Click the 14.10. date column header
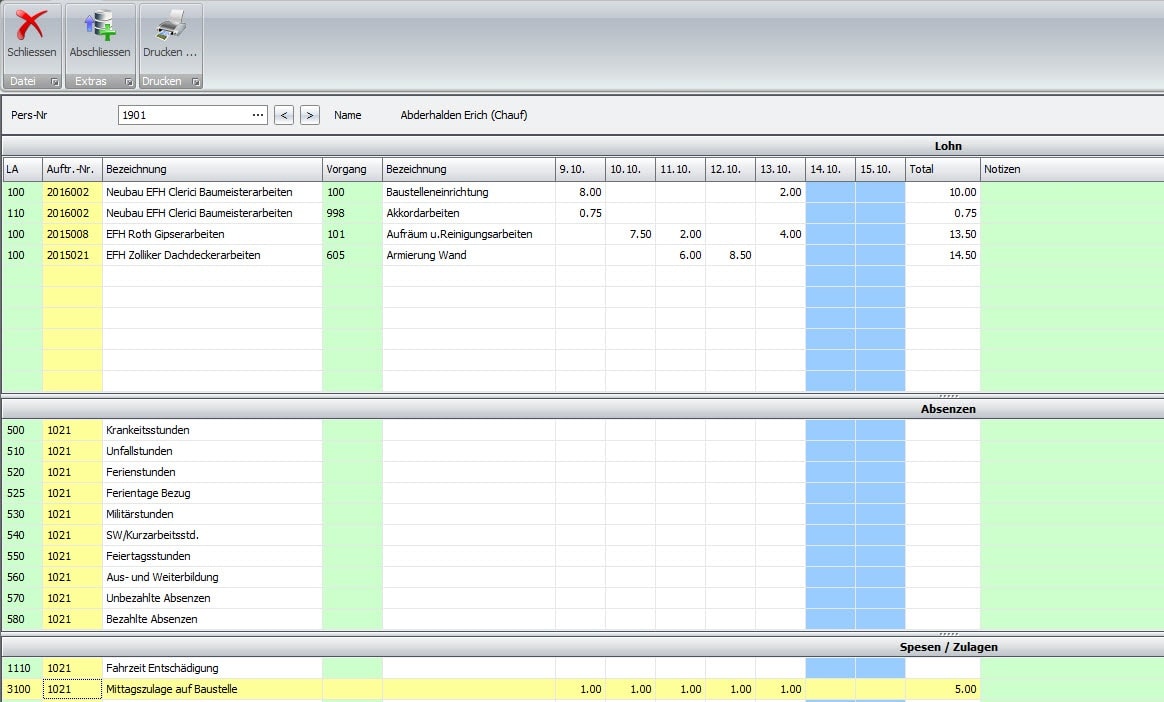 tap(830, 169)
